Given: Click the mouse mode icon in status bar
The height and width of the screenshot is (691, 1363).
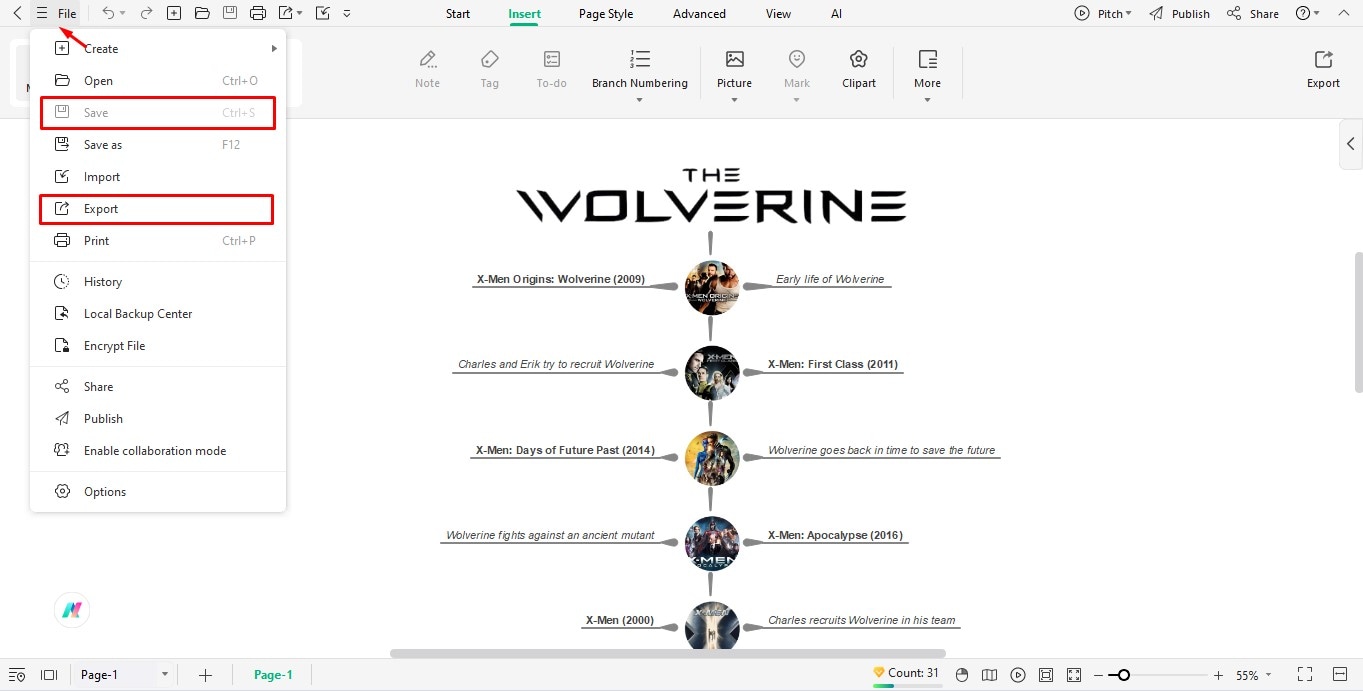Looking at the screenshot, I should coord(962,675).
